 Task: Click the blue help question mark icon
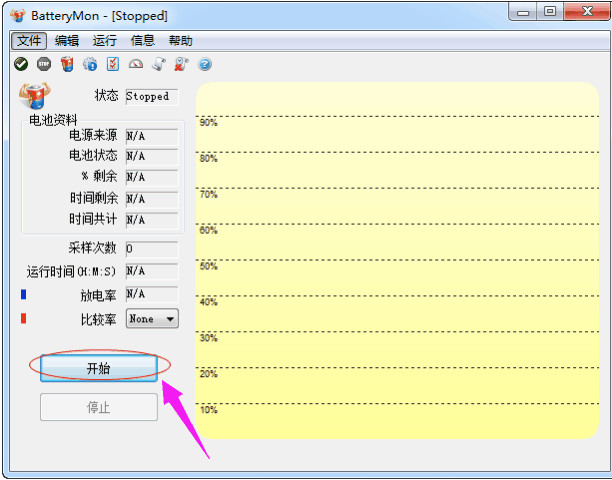coord(205,64)
